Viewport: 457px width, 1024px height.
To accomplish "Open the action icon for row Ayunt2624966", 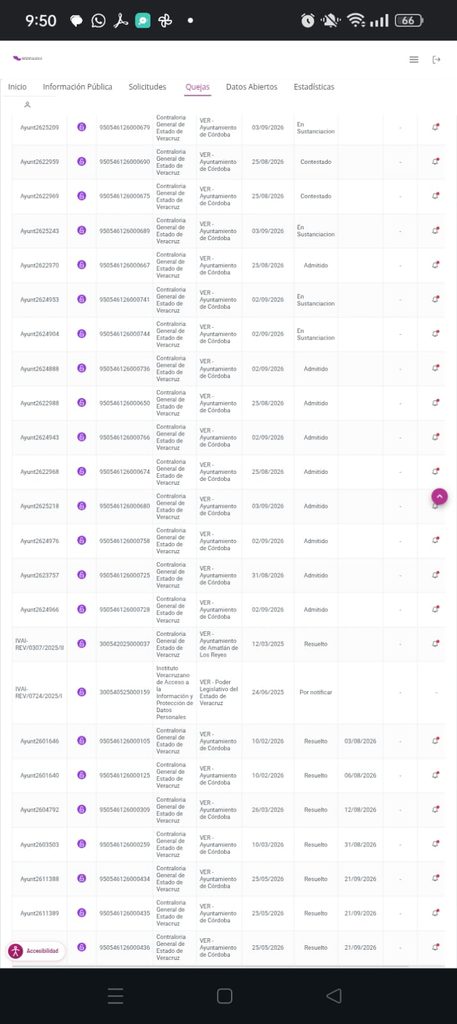I will point(435,609).
